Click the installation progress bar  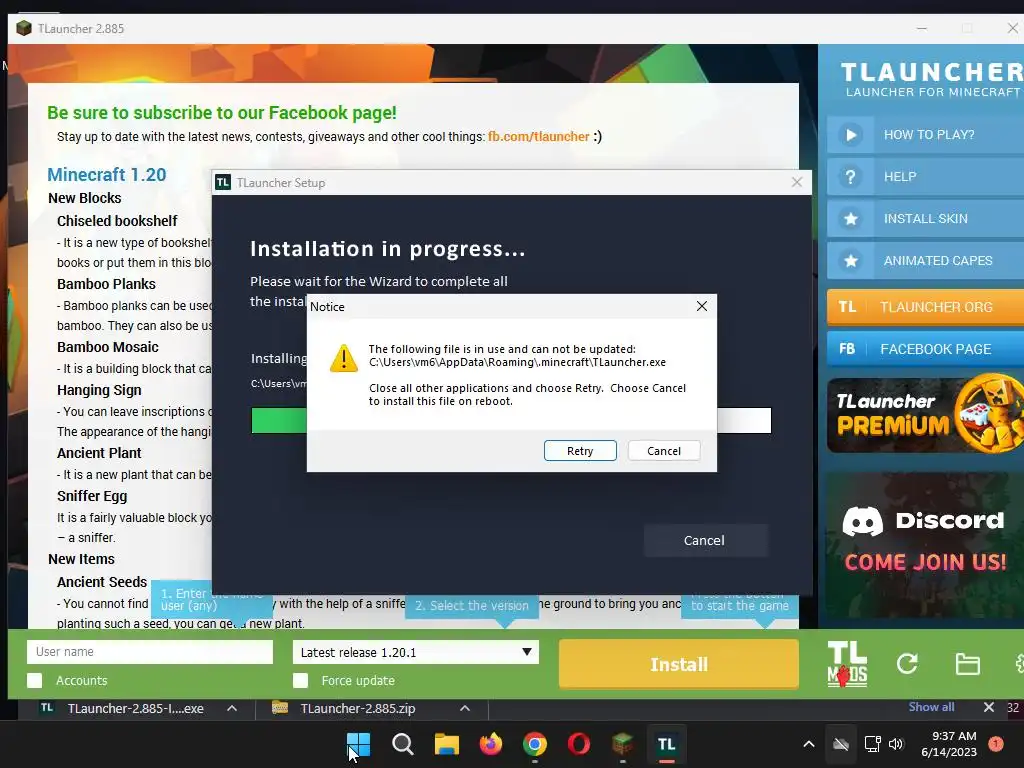coord(511,420)
